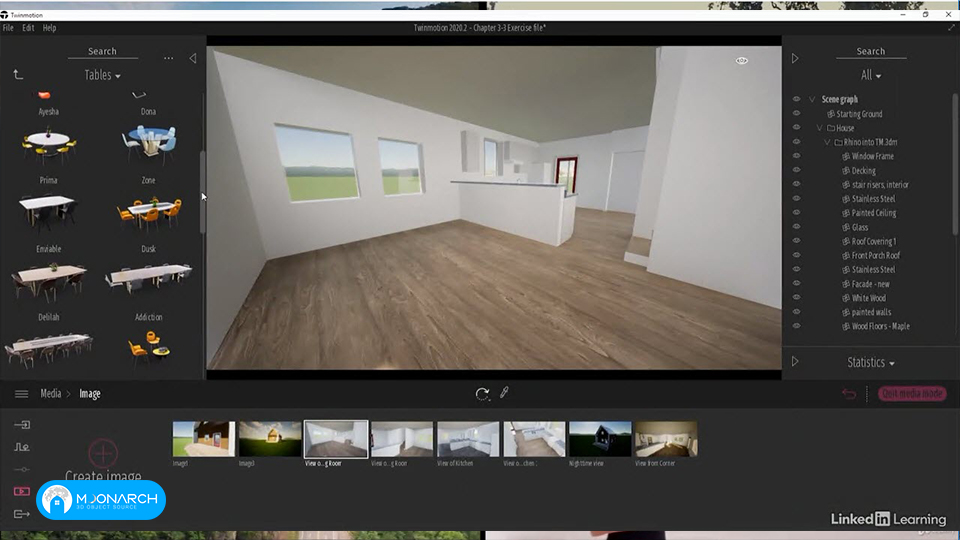
Task: Click the folder icon beside Rhino into TM.3dm
Action: [838, 142]
